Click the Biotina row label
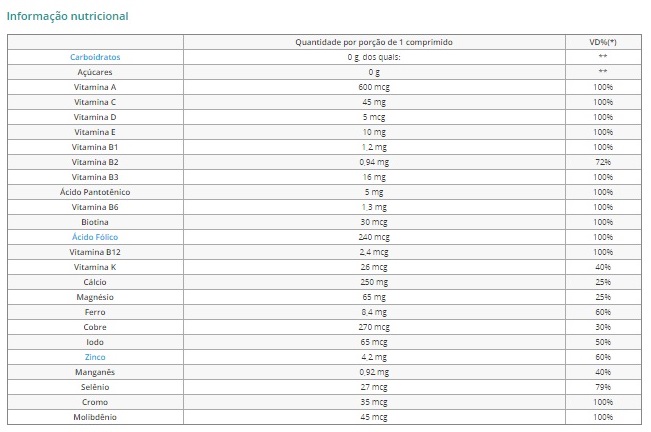The height and width of the screenshot is (432, 651). click(95, 221)
